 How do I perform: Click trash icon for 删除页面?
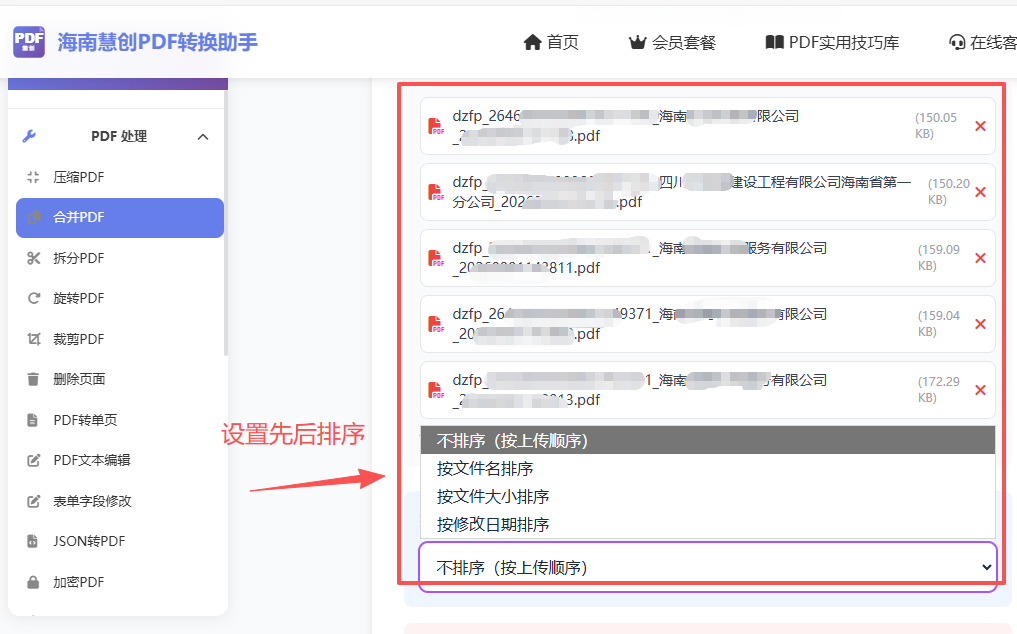pyautogui.click(x=33, y=379)
